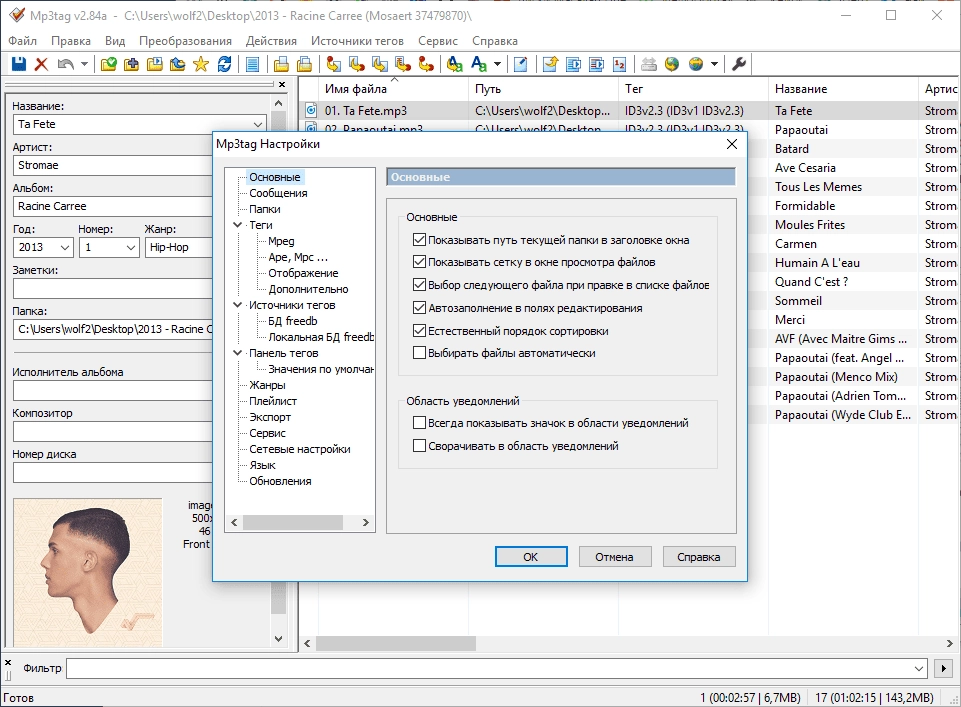Click the globe web tag source icon
Image resolution: width=961 pixels, height=707 pixels.
click(x=672, y=64)
